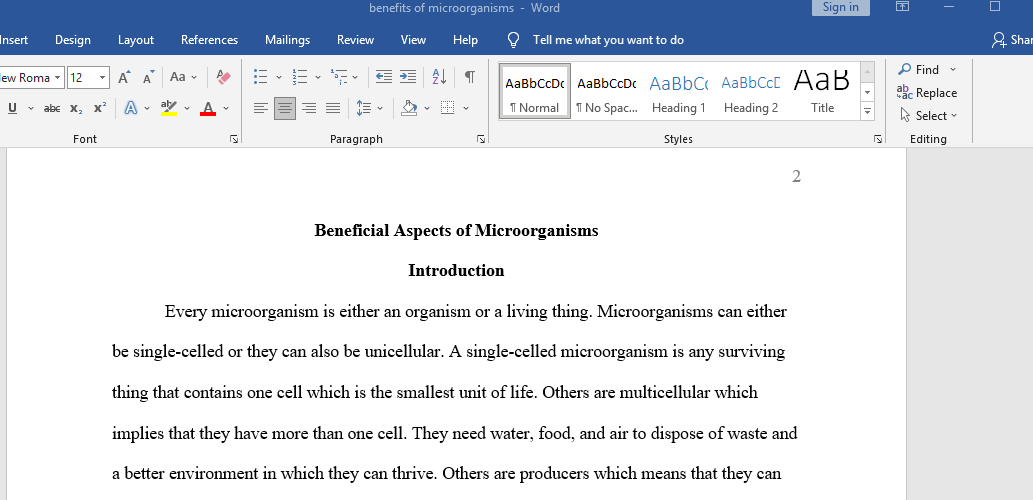
Task: Open Change Case dropdown
Action: (183, 77)
